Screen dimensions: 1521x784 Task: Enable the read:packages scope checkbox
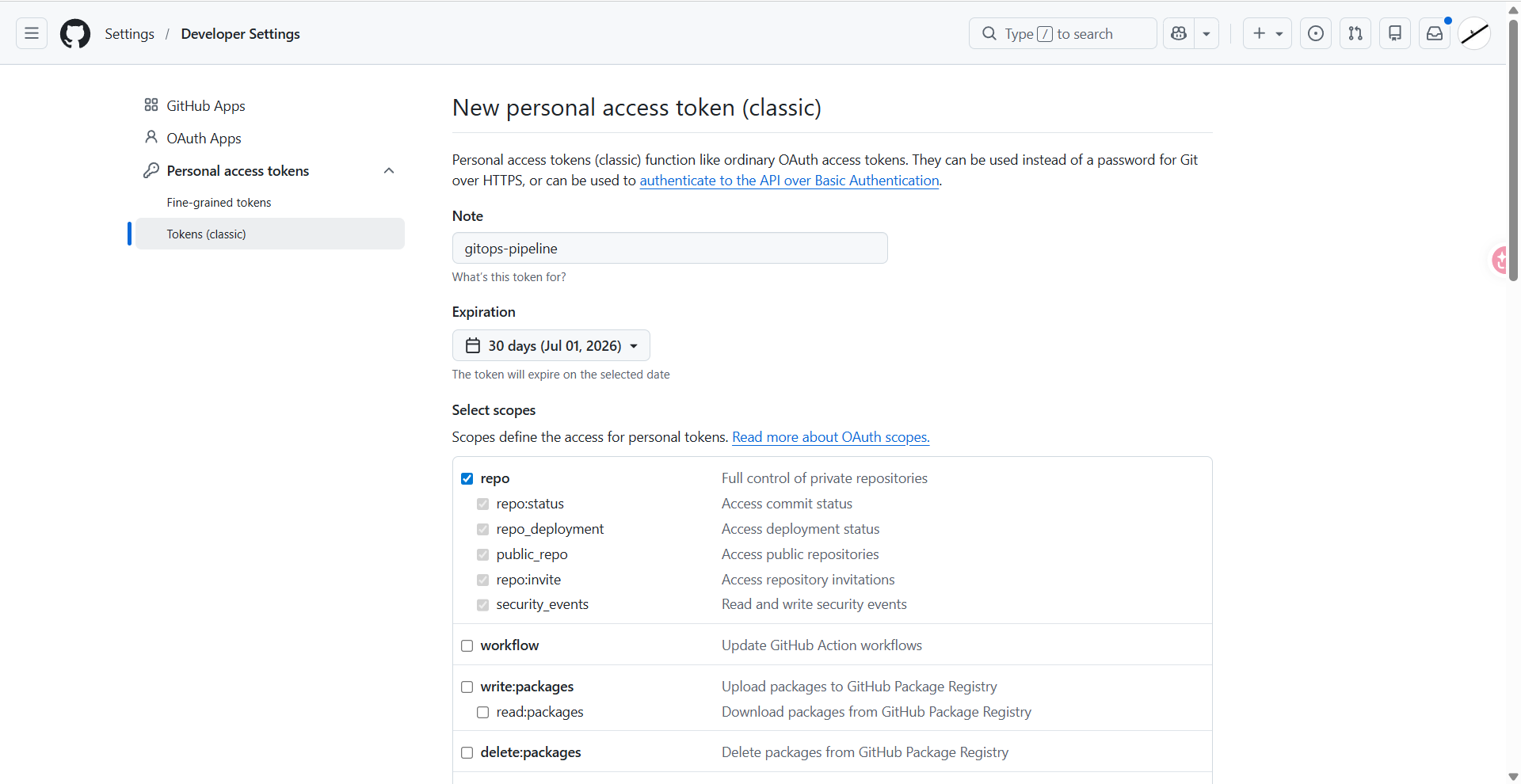tap(482, 712)
